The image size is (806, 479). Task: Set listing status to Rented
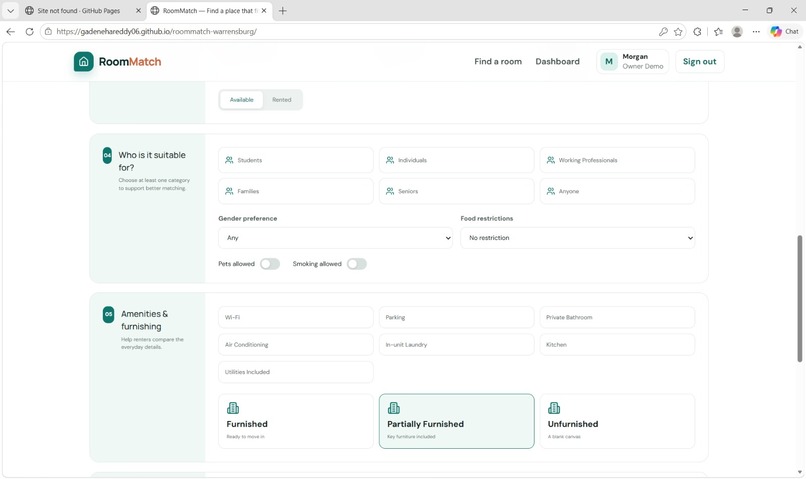(282, 100)
